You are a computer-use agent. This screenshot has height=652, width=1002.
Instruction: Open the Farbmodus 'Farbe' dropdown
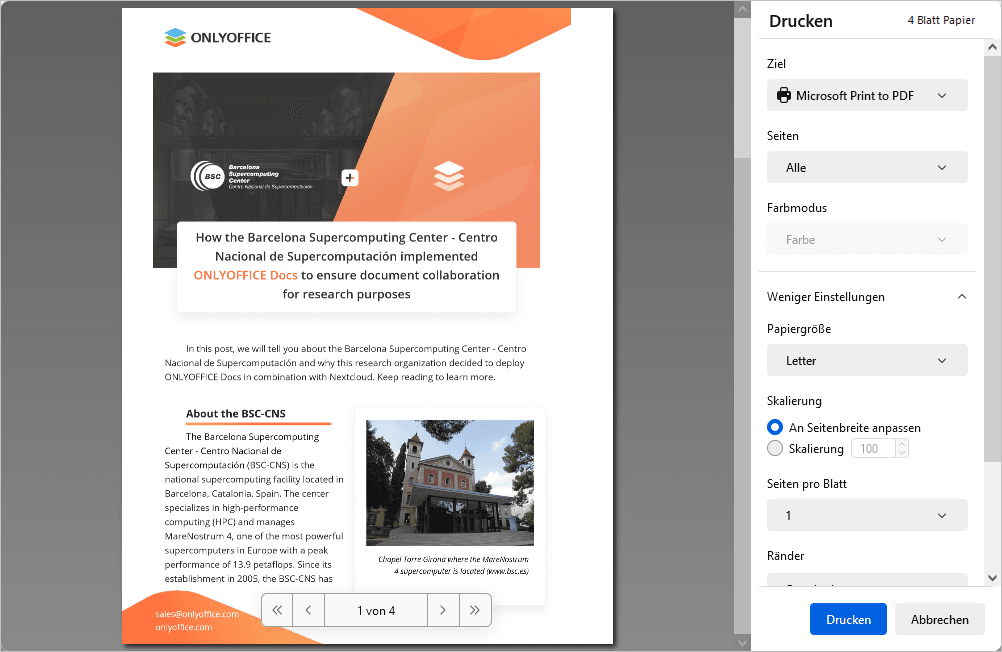[x=867, y=240]
